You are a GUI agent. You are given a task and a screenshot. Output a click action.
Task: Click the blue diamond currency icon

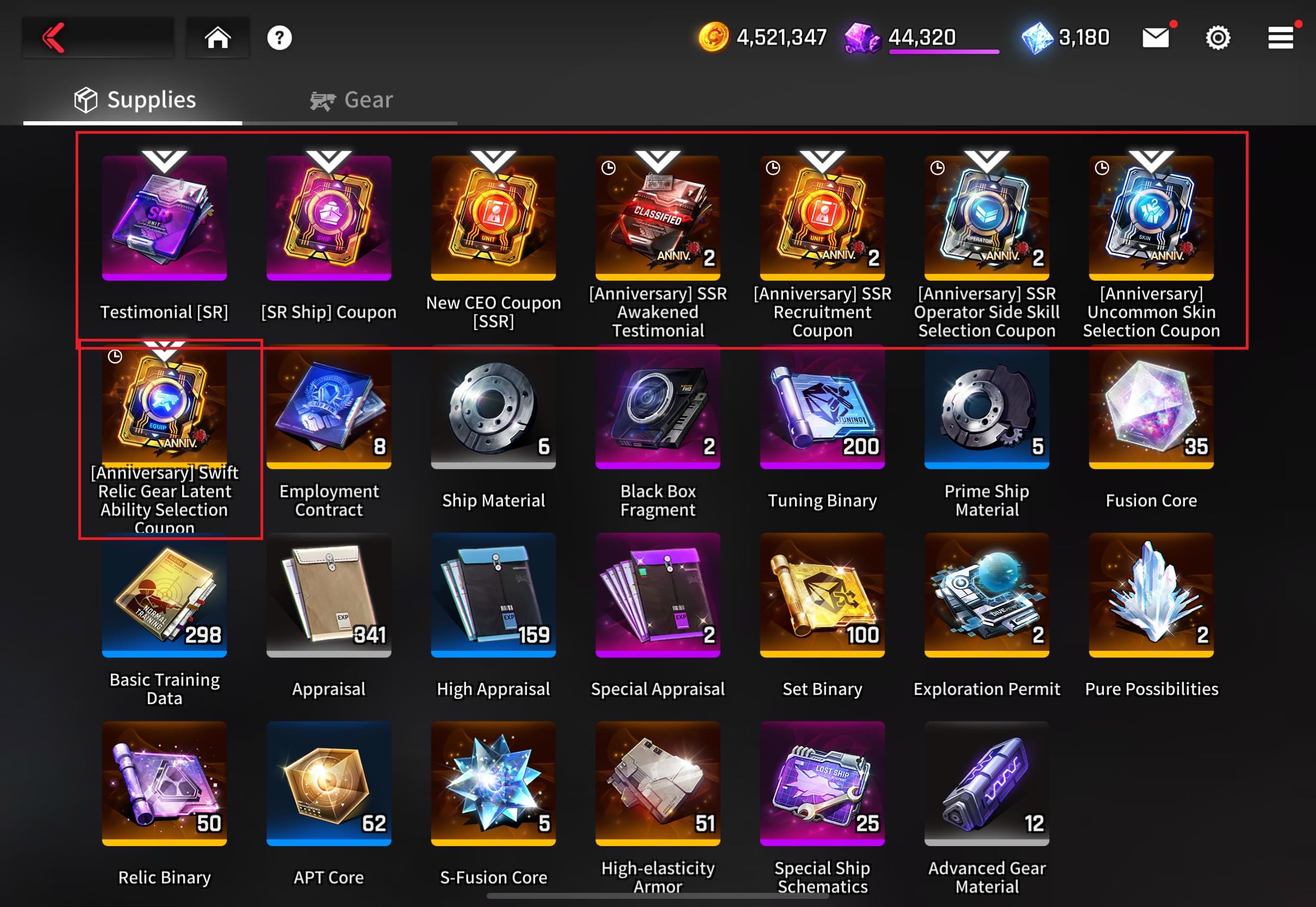pyautogui.click(x=1037, y=38)
